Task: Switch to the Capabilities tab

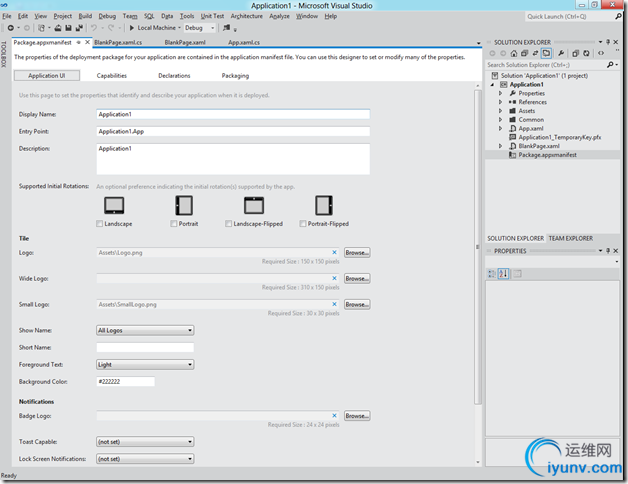Action: click(111, 76)
